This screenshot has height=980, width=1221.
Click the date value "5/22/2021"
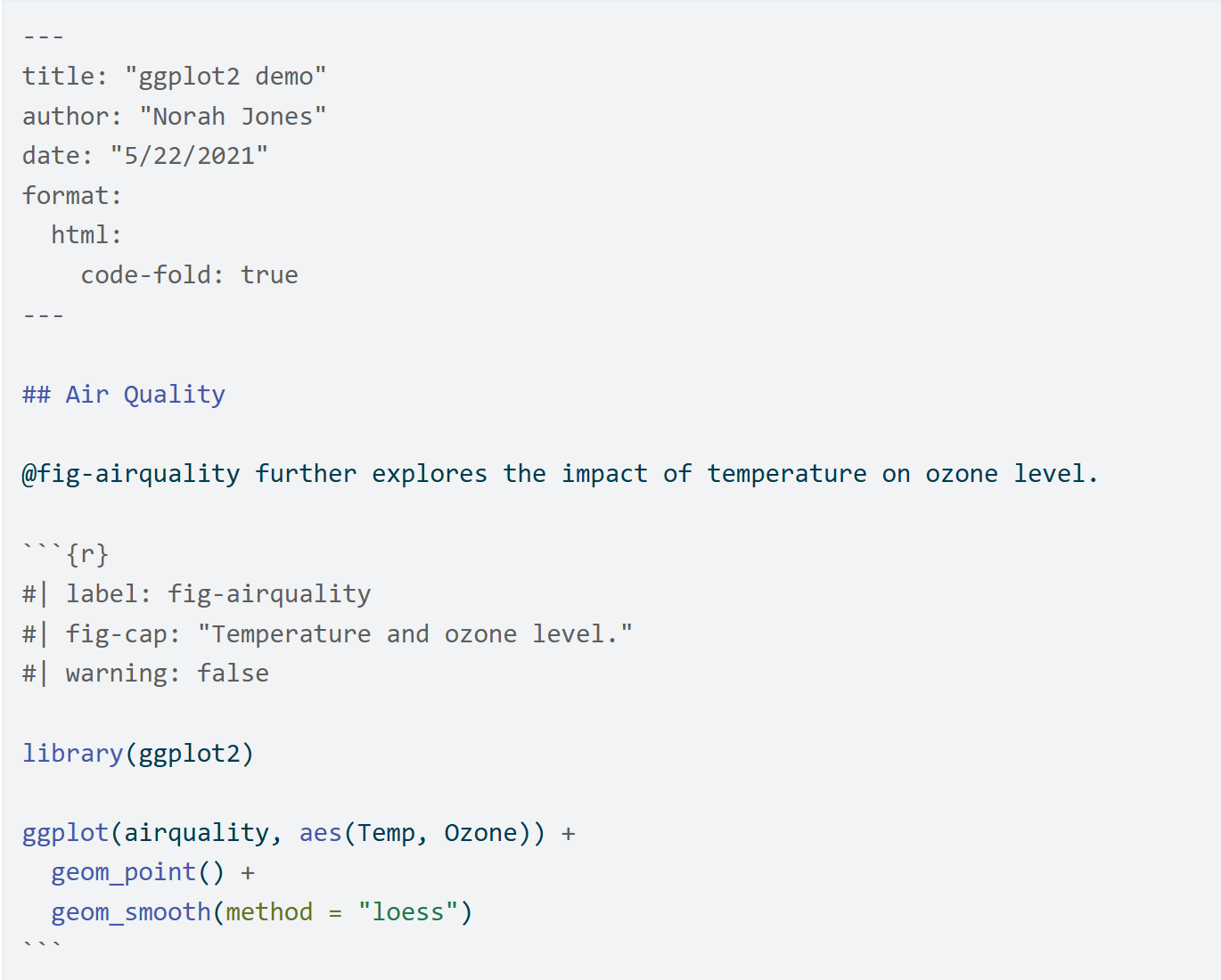coord(189,156)
